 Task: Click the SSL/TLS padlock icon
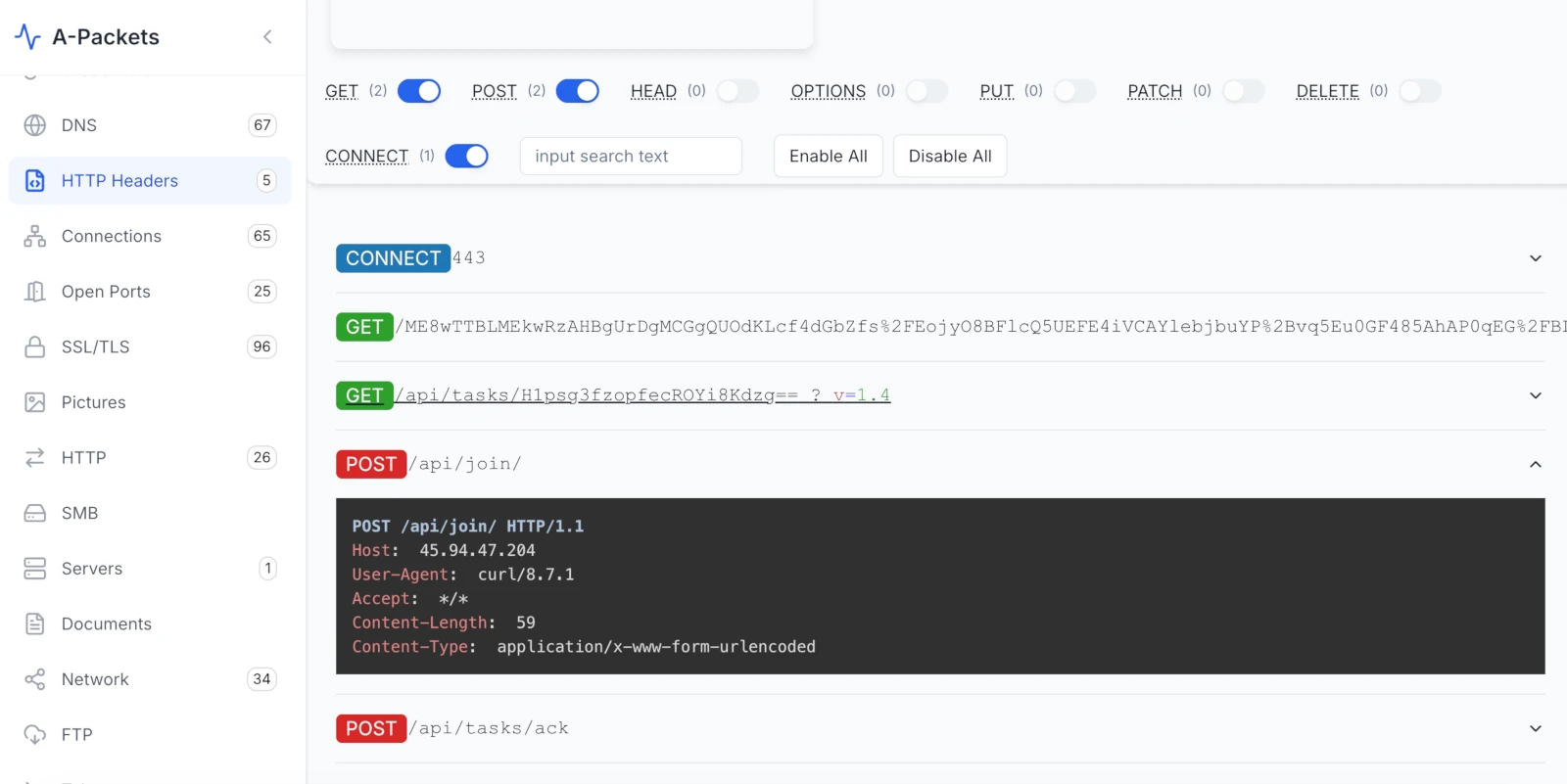point(35,346)
